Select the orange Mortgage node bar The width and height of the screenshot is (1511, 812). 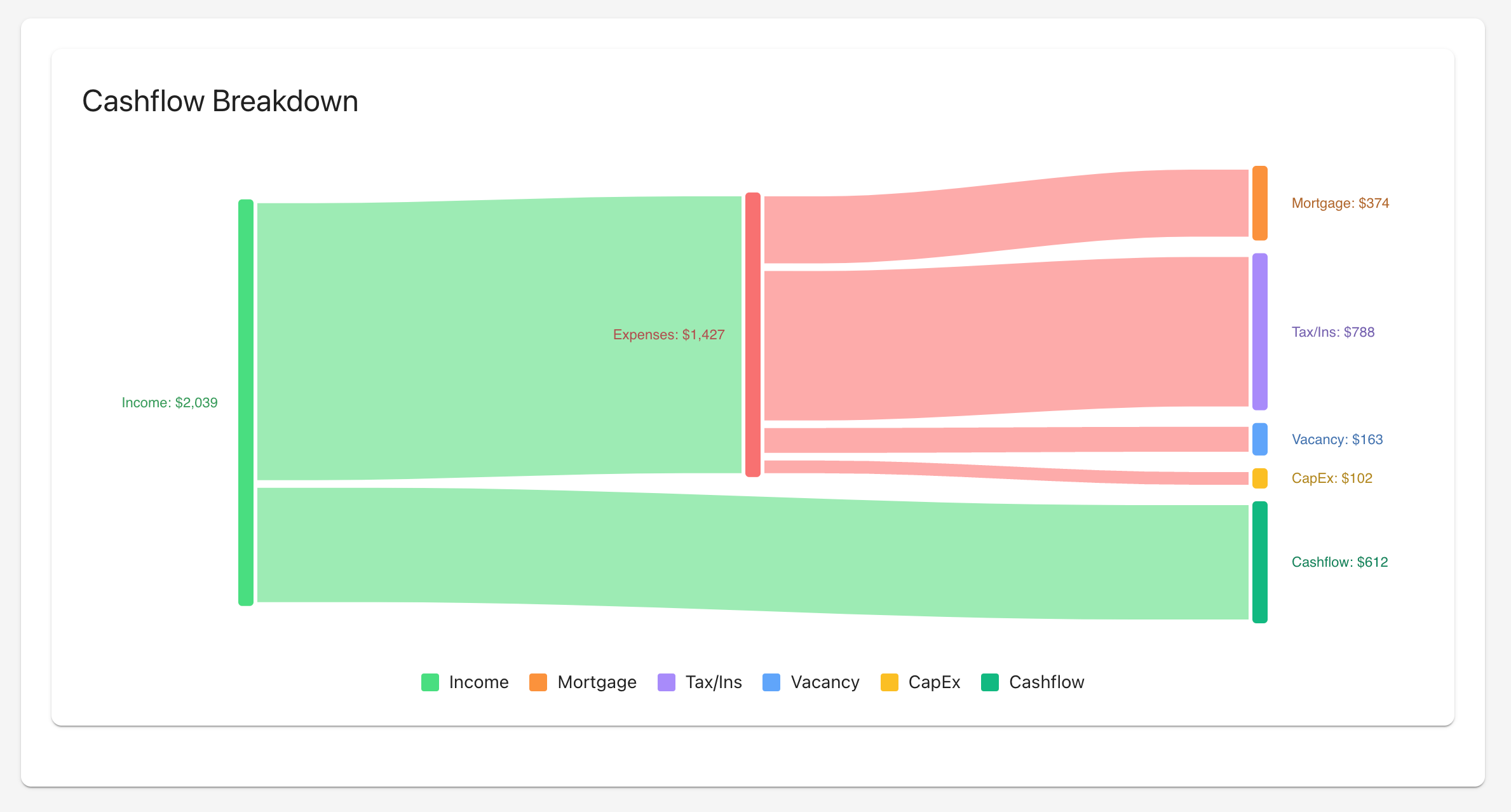click(1260, 203)
